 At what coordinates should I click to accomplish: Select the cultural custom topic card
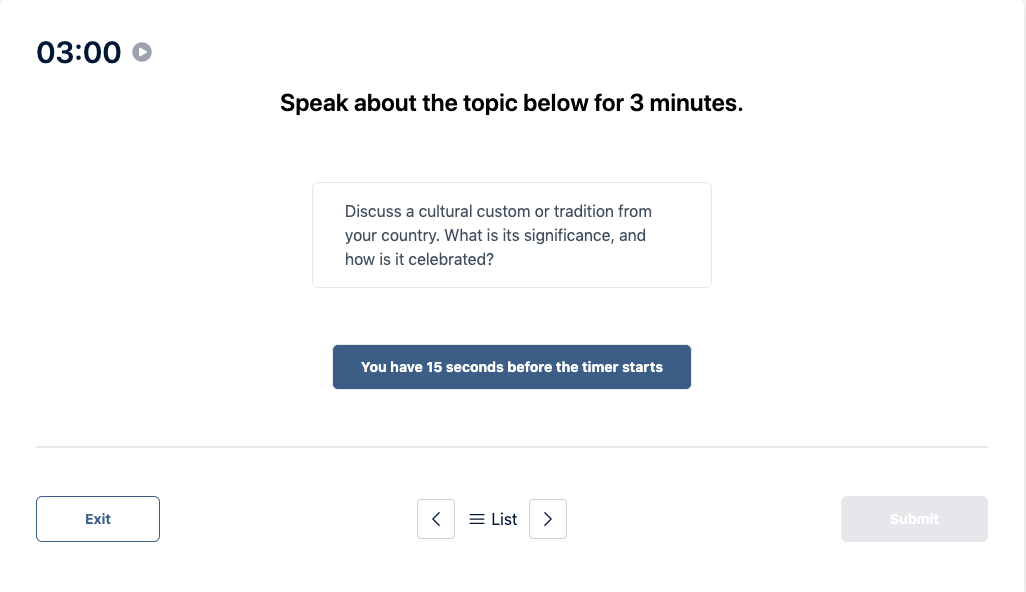[x=511, y=234]
